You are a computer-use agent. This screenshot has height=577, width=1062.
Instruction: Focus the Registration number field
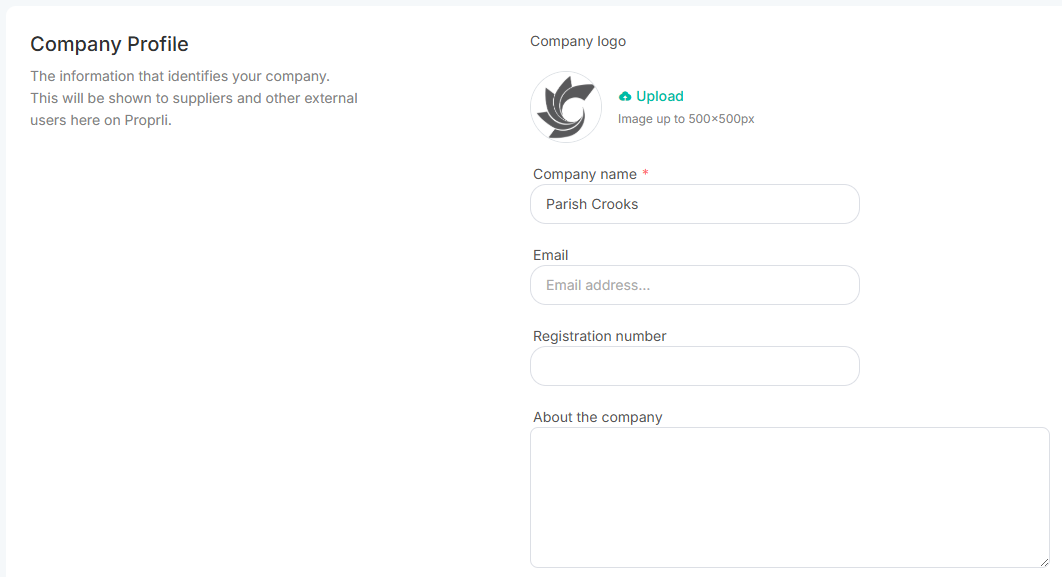[695, 366]
